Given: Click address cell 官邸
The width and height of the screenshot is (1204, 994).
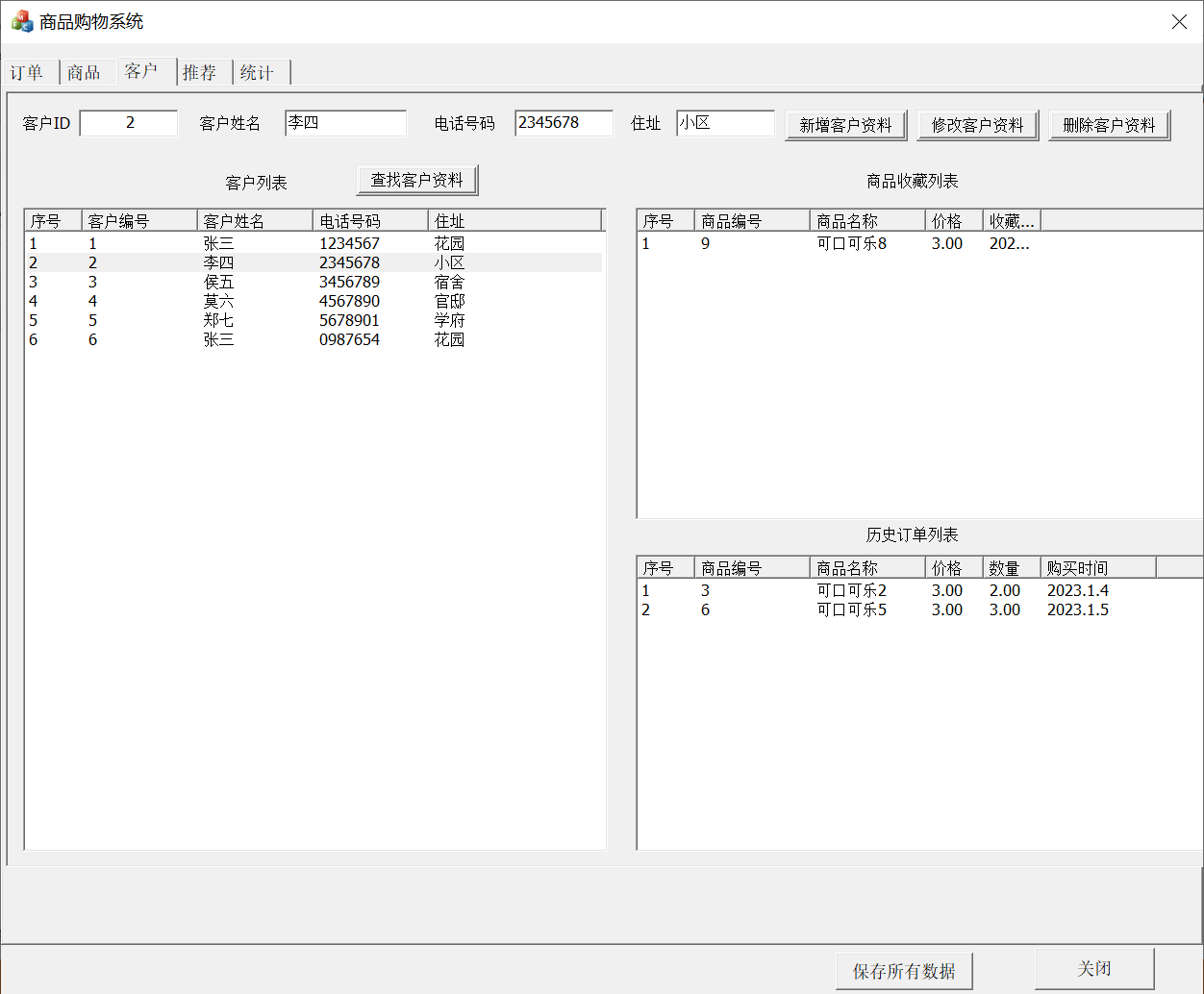Looking at the screenshot, I should tap(449, 301).
